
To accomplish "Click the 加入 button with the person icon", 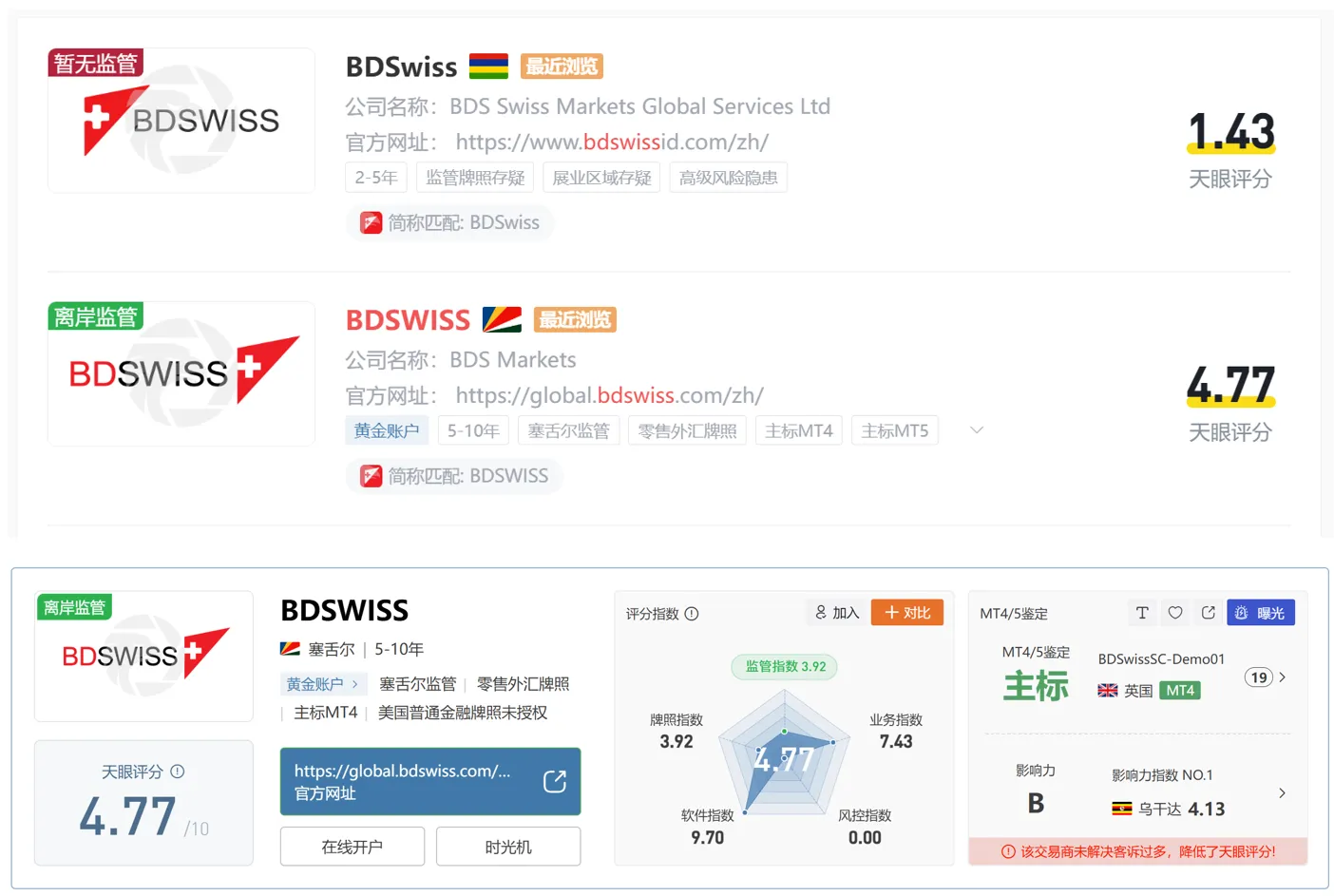I will point(837,613).
